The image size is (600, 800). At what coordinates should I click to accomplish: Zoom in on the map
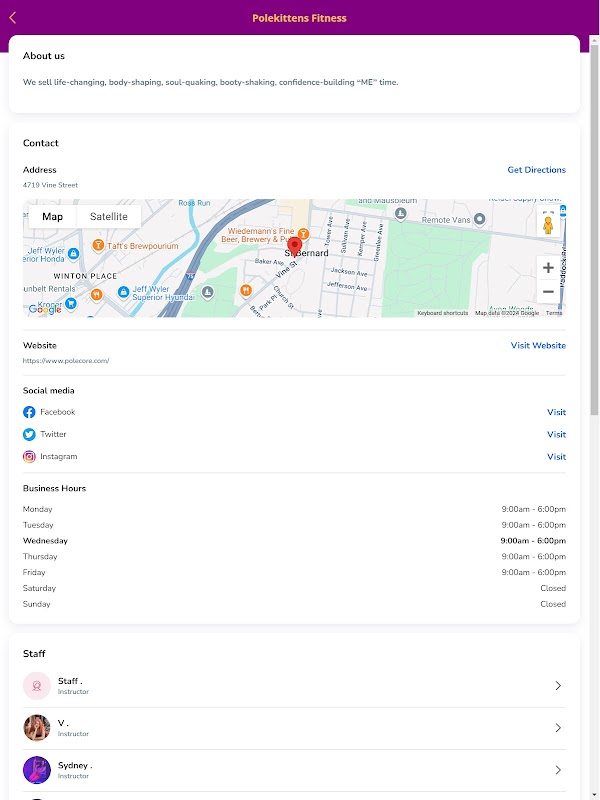point(548,268)
